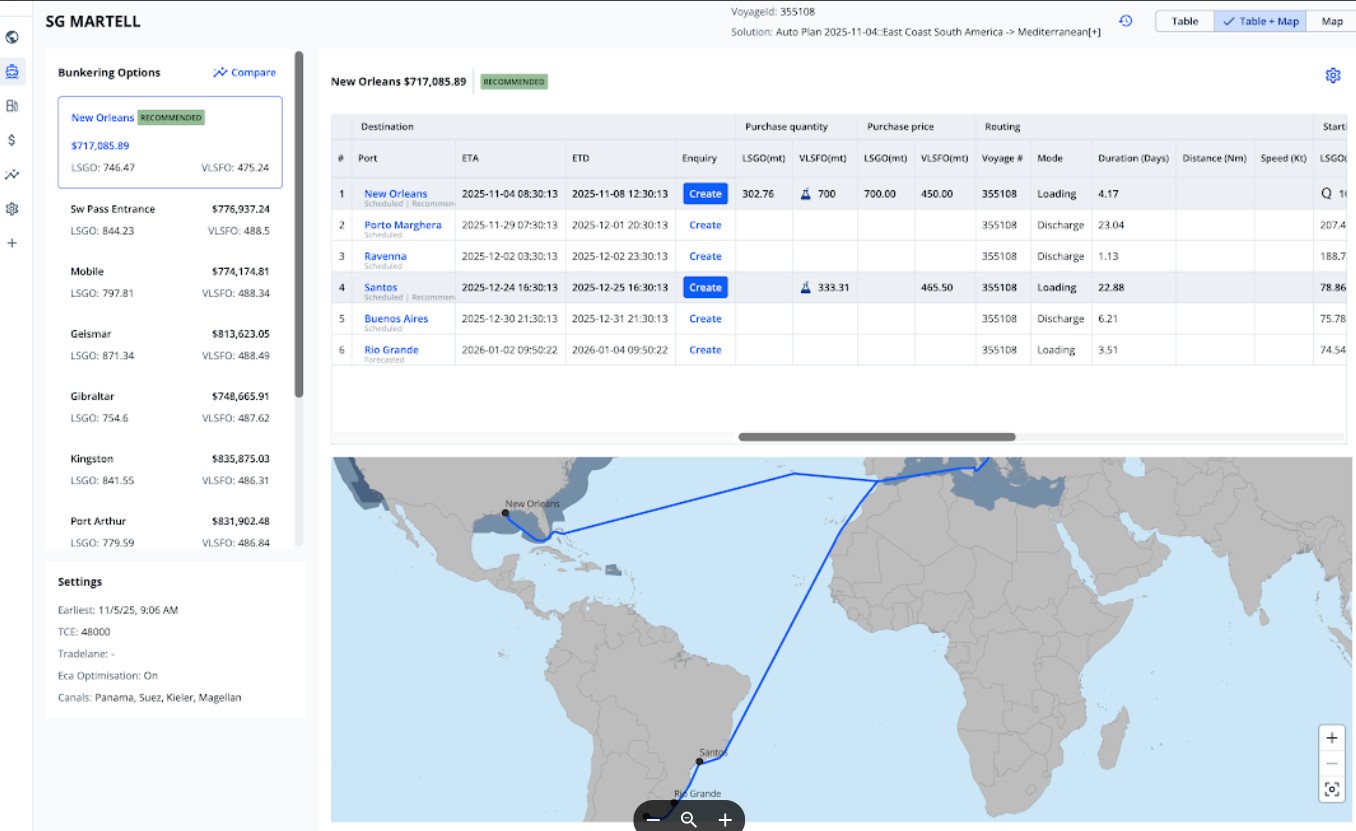Select the New Orleans recommended bunkering card
1356x831 pixels.
(x=170, y=142)
